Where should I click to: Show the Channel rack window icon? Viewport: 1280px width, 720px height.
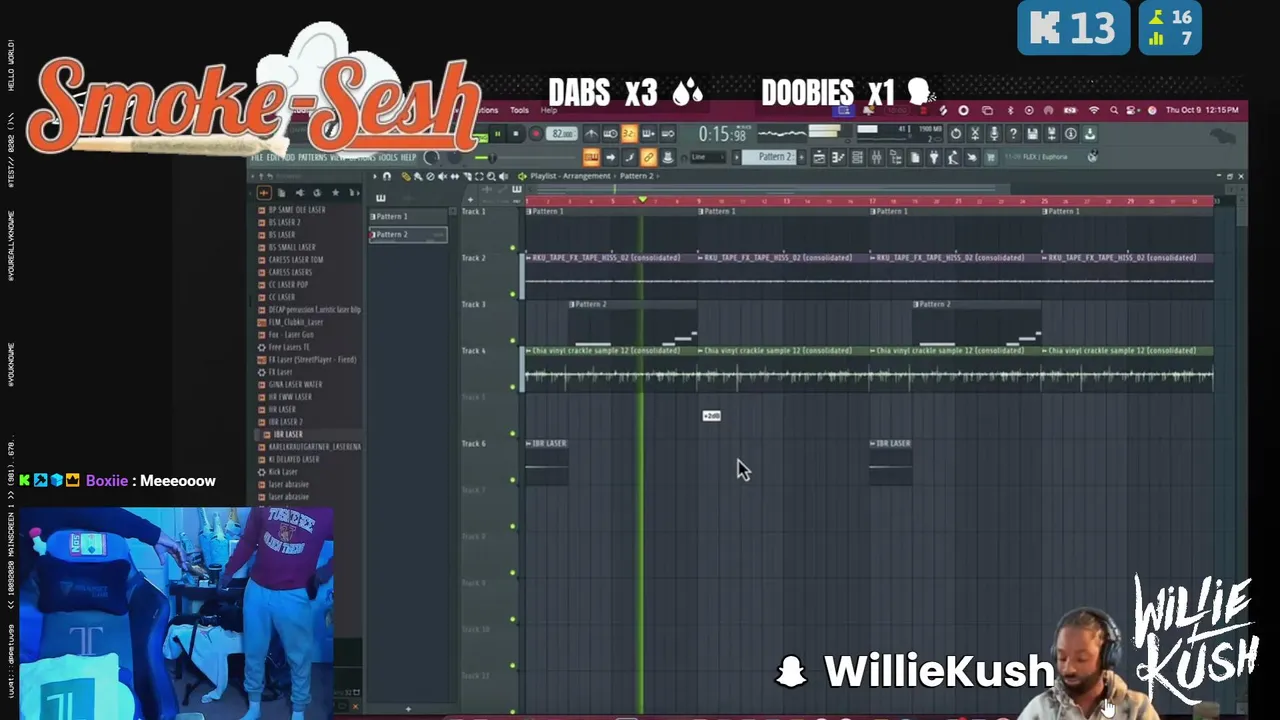click(857, 157)
